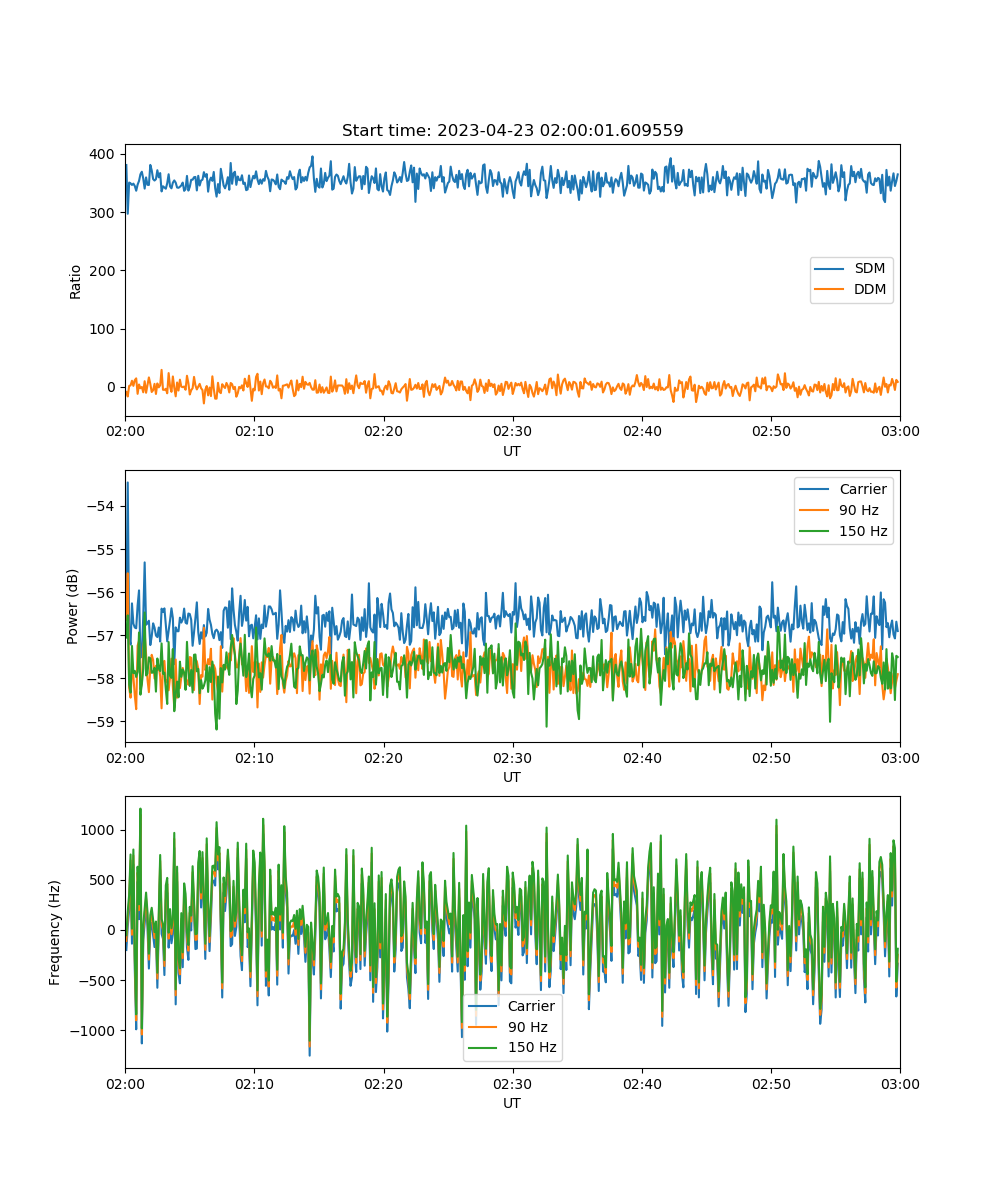This screenshot has height=1200, width=1000.
Task: Select '150 Hz' in the Power plot legend
Action: pos(863,531)
